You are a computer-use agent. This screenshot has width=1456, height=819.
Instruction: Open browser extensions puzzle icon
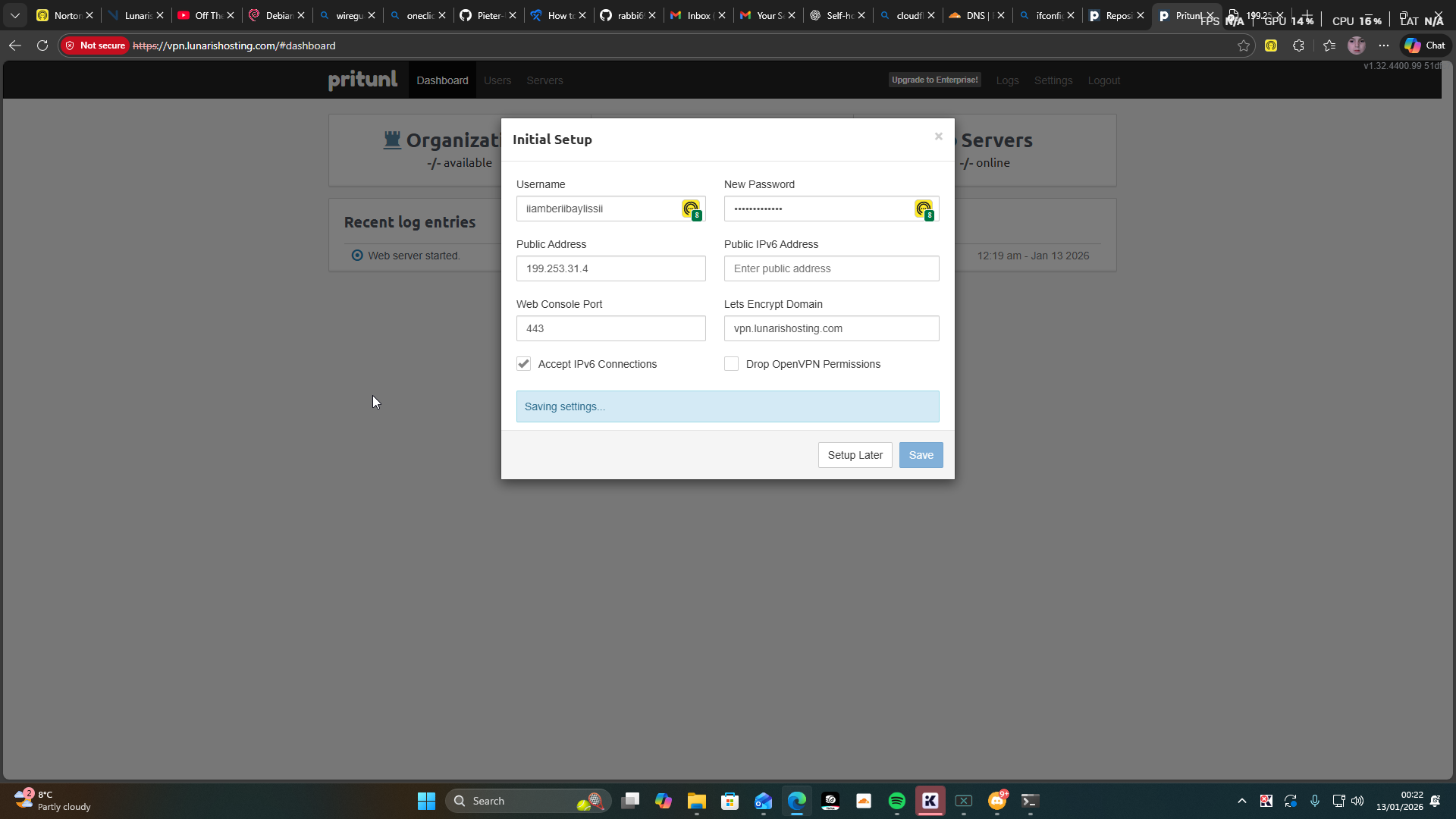click(x=1298, y=45)
